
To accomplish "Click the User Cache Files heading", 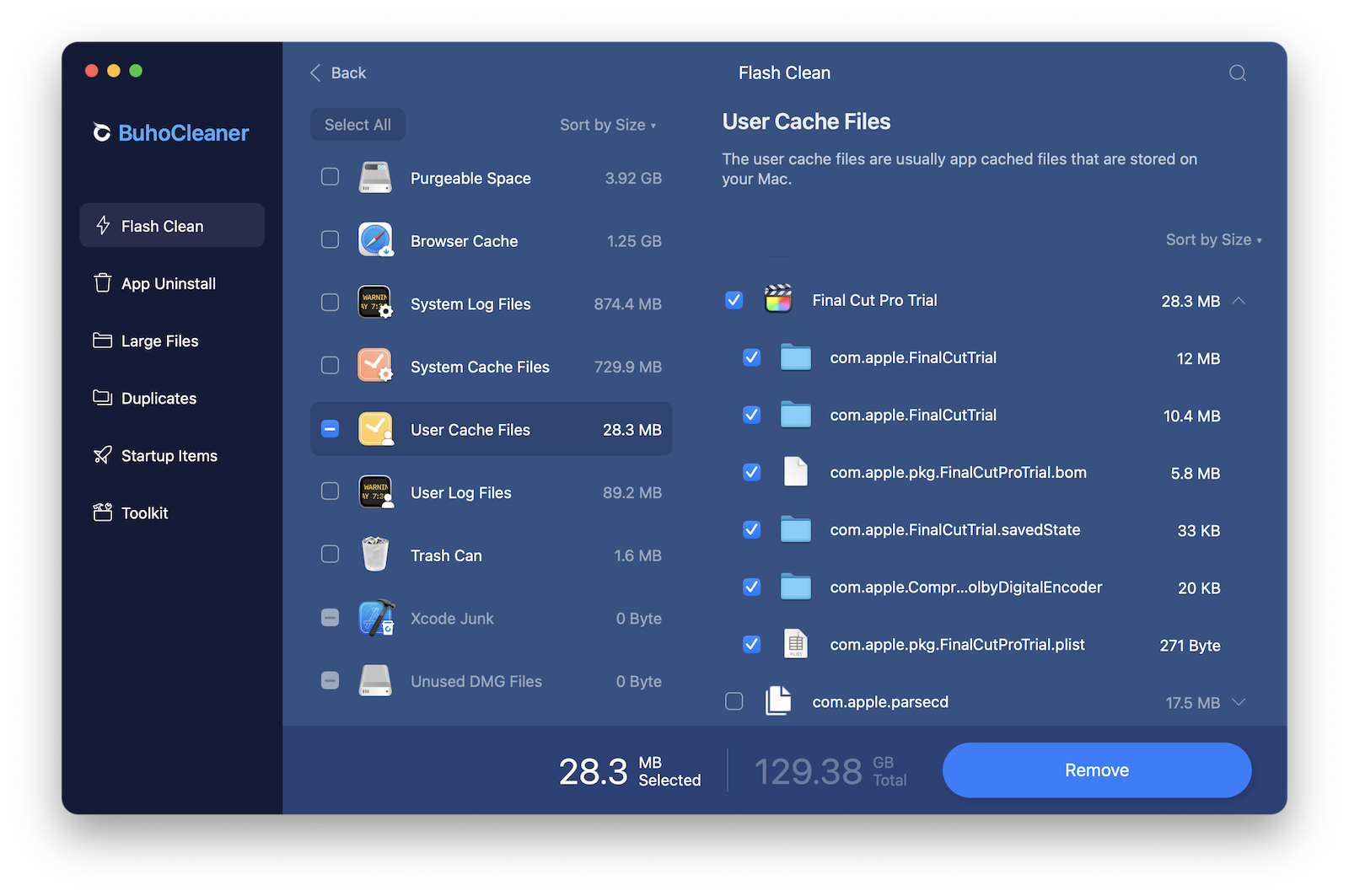I will [x=806, y=121].
